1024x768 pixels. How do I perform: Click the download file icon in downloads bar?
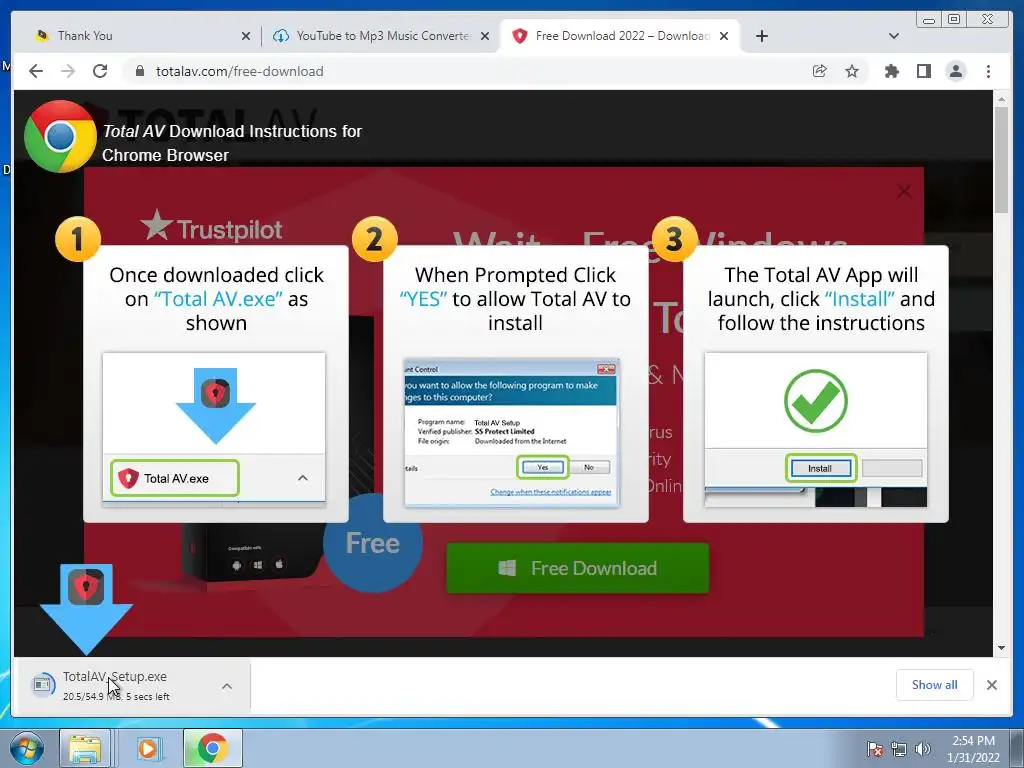tap(43, 685)
